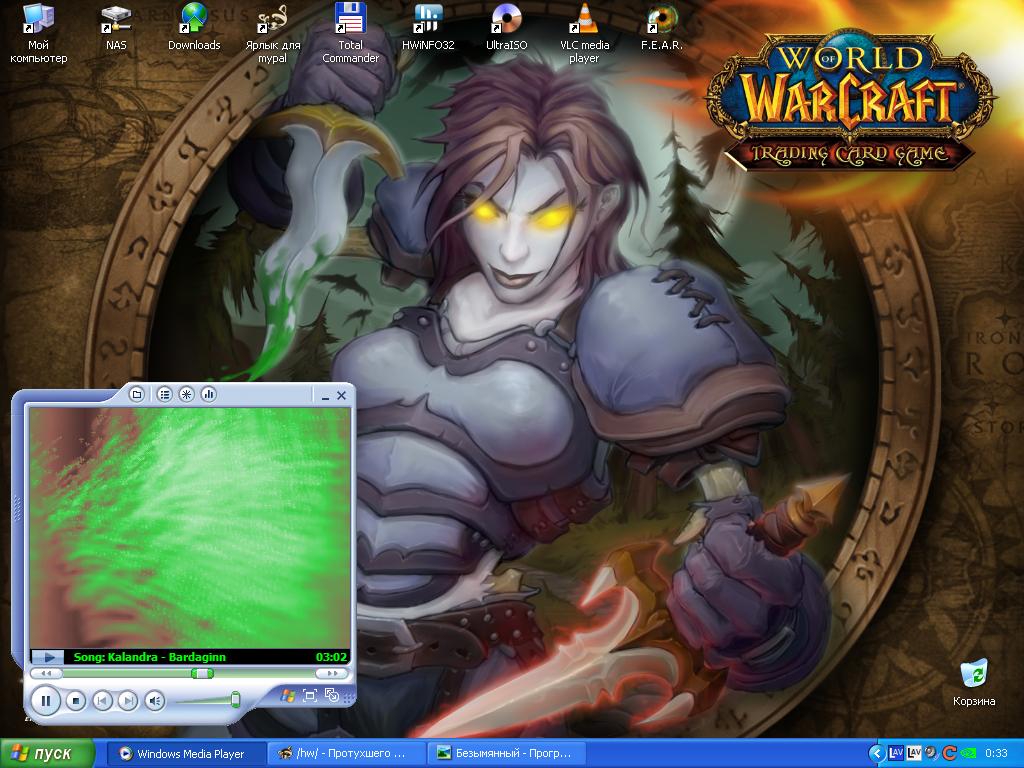Viewport: 1024px width, 768px height.
Task: Open the пуск Start menu
Action: [47, 754]
